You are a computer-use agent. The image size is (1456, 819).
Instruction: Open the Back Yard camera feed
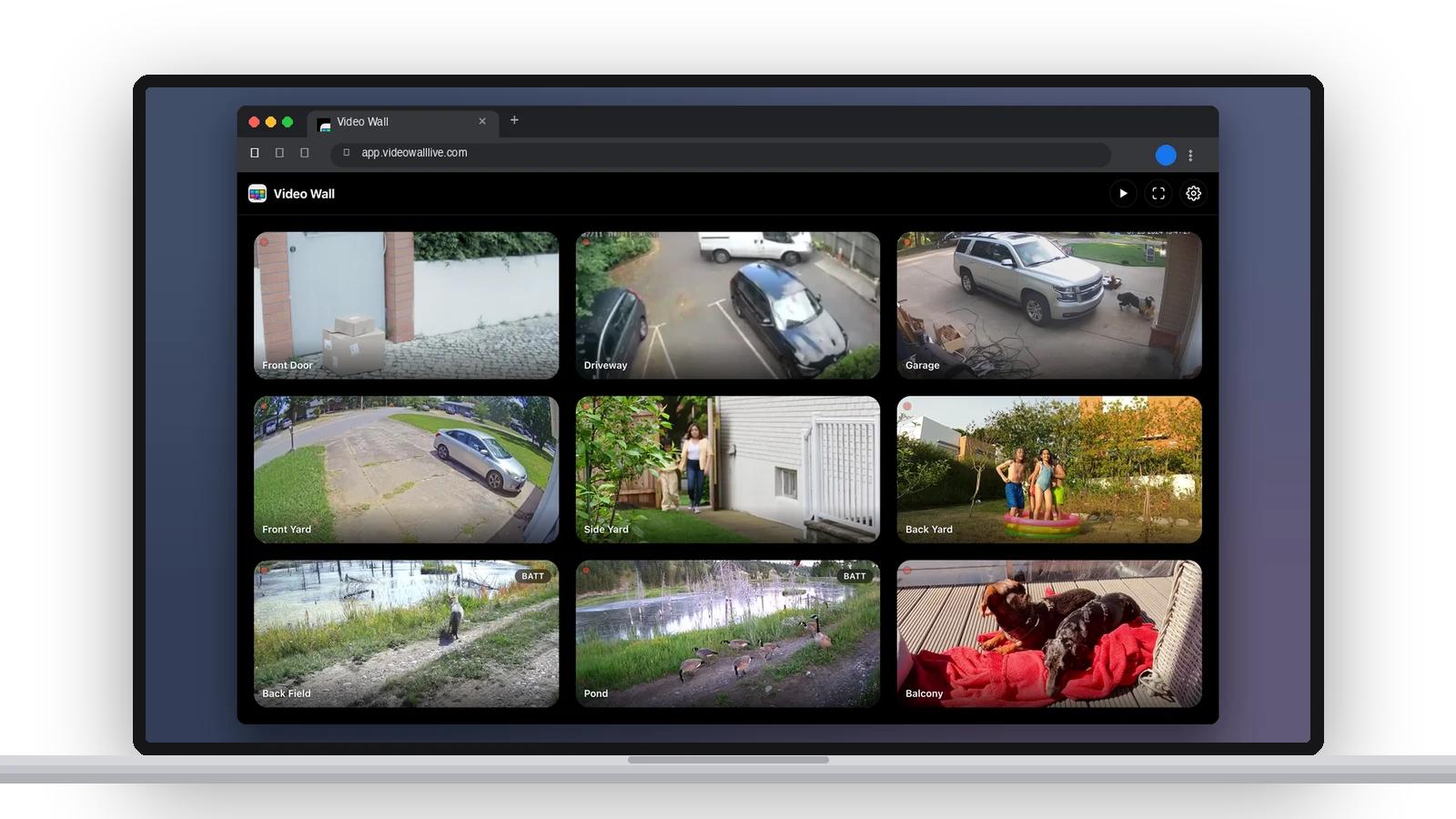1049,470
